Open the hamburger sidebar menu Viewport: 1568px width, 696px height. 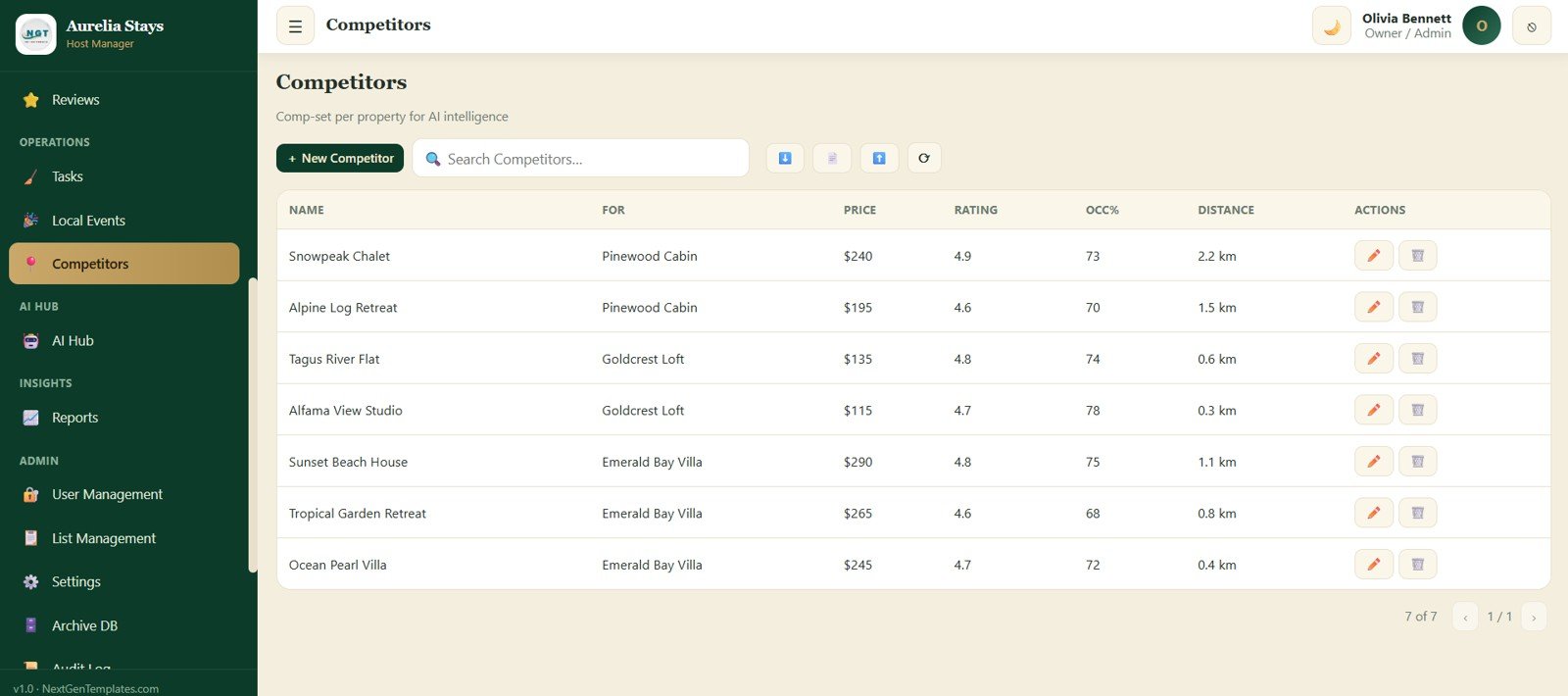295,26
